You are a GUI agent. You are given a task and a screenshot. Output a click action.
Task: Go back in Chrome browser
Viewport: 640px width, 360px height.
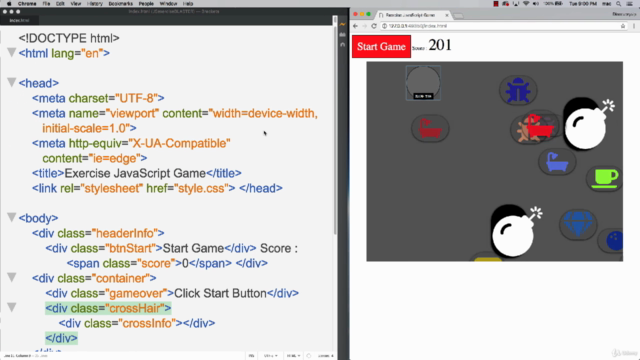click(355, 26)
